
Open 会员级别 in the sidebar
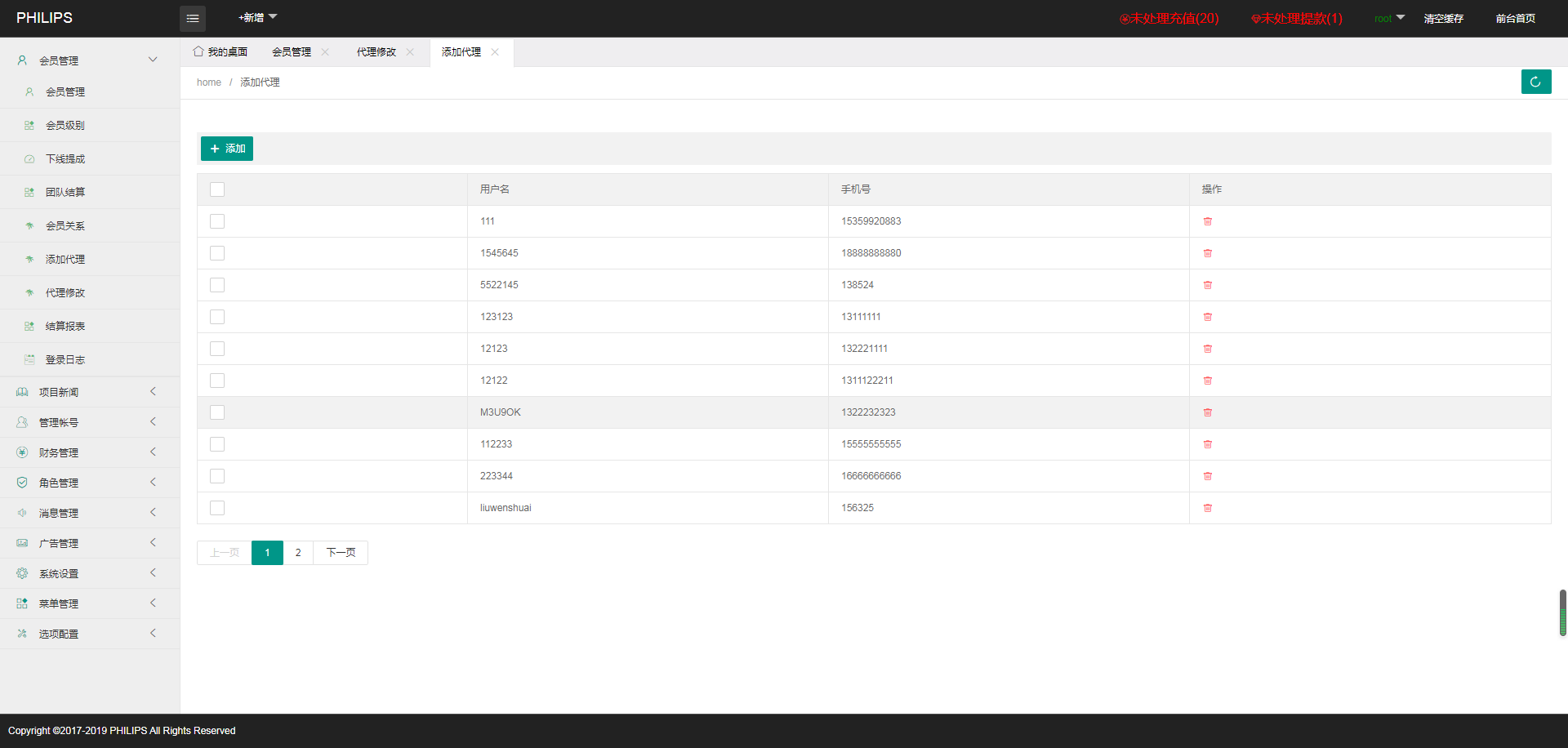coord(65,125)
